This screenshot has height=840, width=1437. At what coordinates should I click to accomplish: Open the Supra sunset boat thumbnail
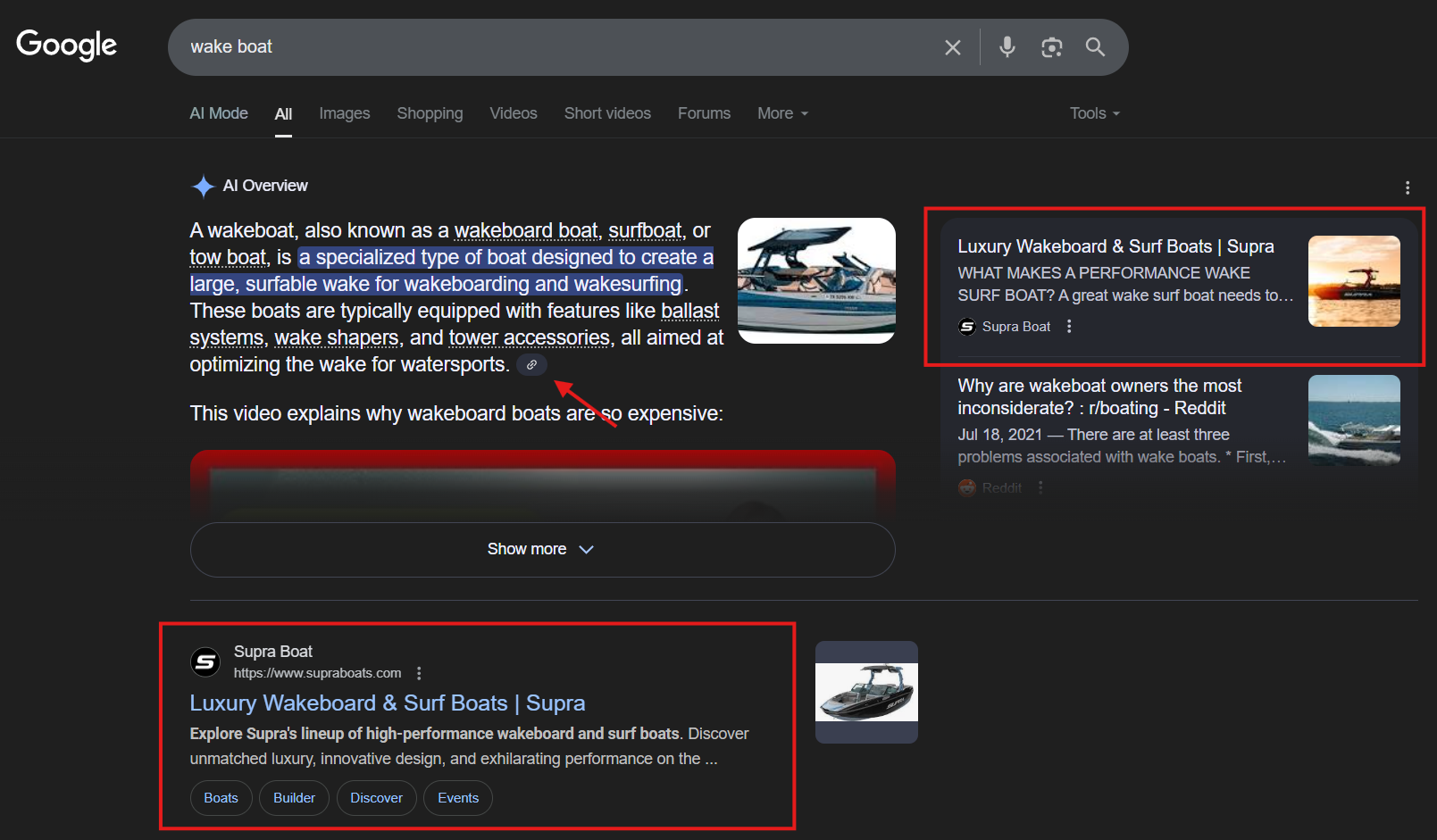(1354, 281)
